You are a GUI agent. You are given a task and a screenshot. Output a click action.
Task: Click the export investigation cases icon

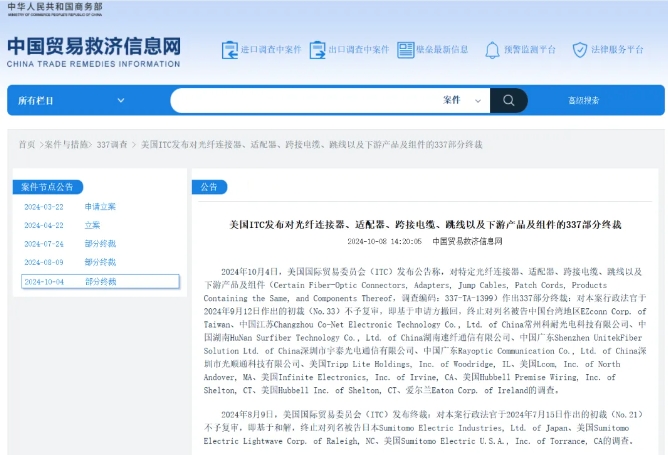pos(317,50)
